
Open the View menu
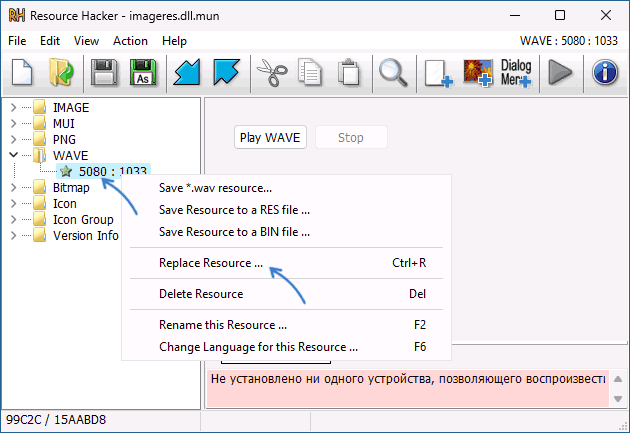(86, 41)
